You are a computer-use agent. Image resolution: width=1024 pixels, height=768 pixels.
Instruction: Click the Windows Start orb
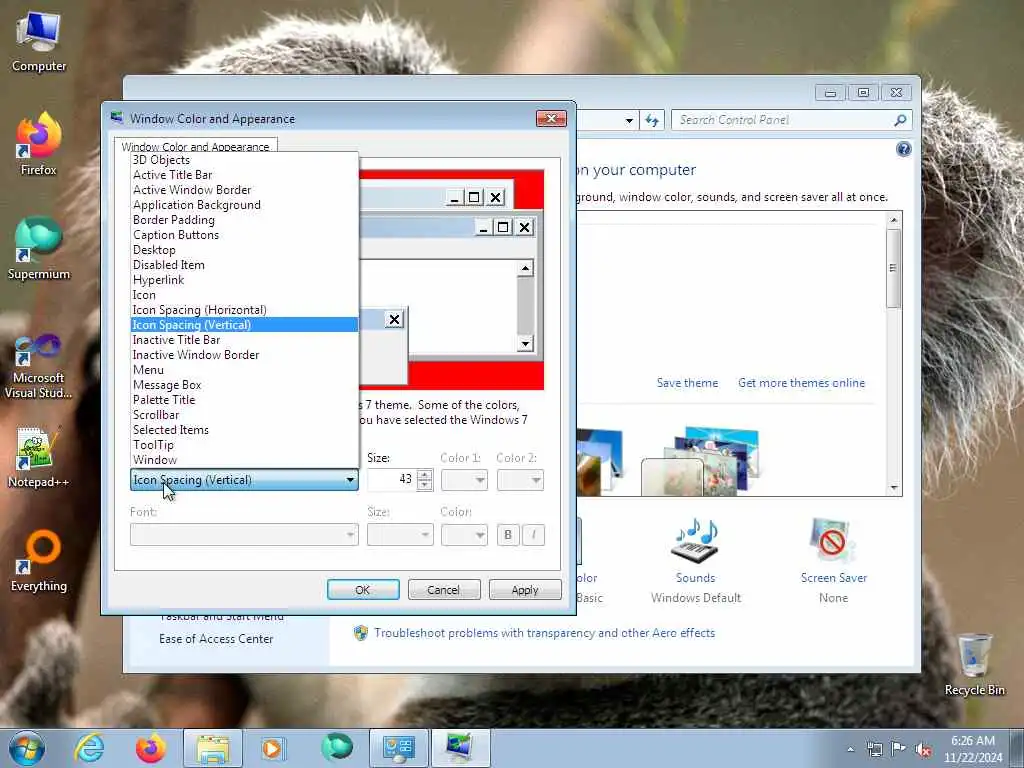(x=27, y=748)
